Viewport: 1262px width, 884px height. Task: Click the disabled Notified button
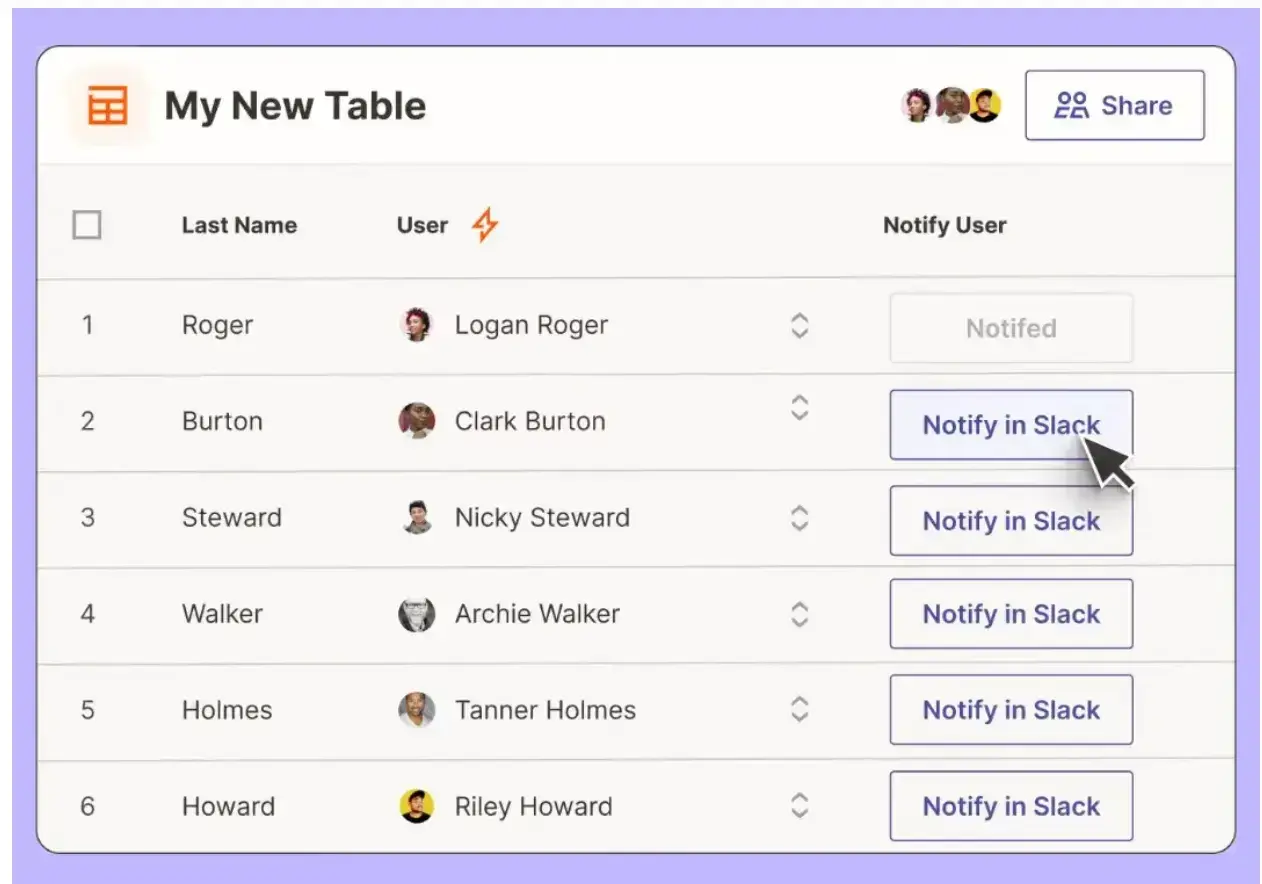(x=1010, y=328)
